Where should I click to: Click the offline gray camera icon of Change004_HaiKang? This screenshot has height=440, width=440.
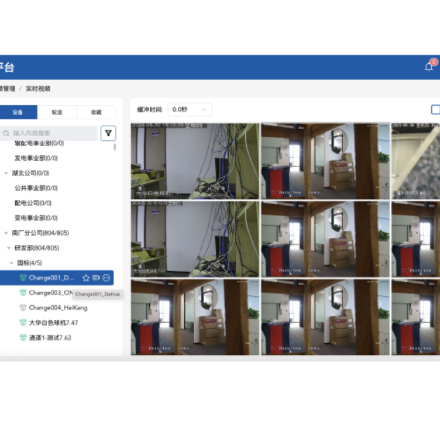(x=23, y=308)
